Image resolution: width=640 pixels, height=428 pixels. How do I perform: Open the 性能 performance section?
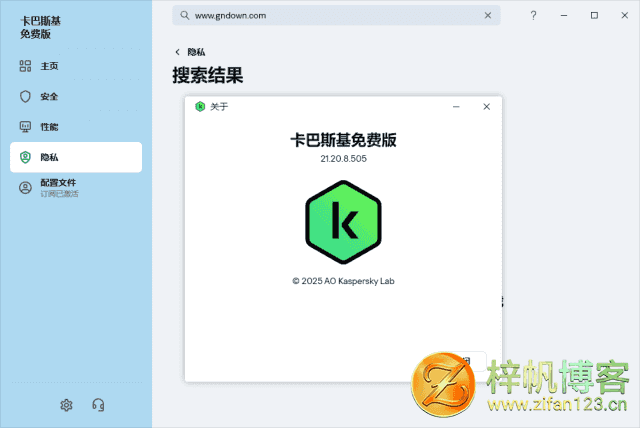[x=76, y=127]
